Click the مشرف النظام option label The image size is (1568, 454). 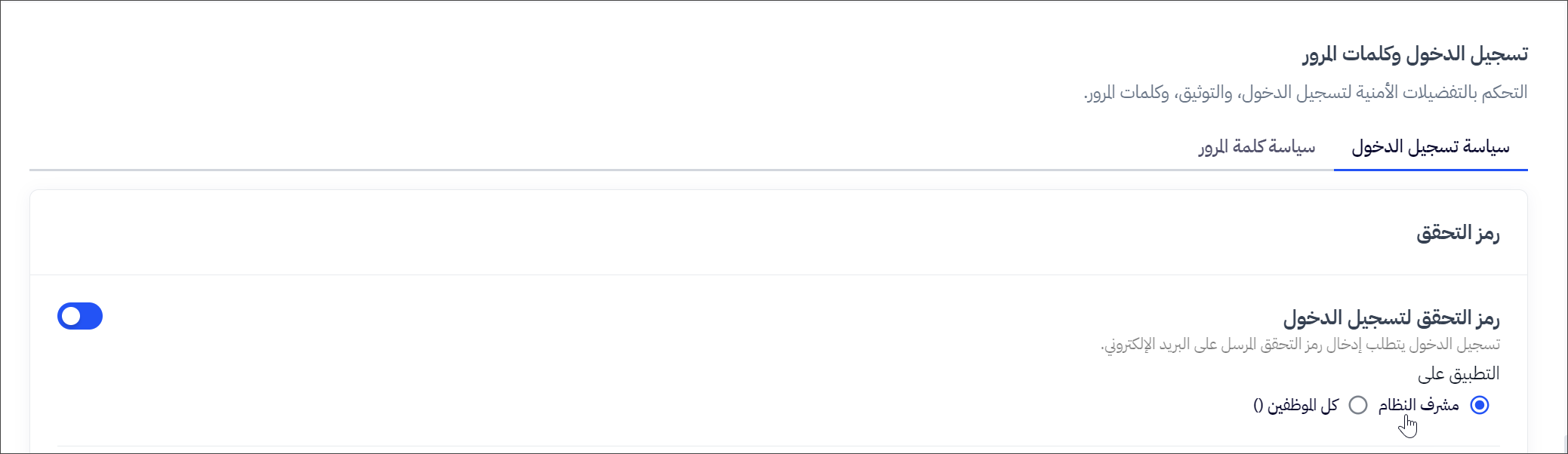pos(1418,406)
